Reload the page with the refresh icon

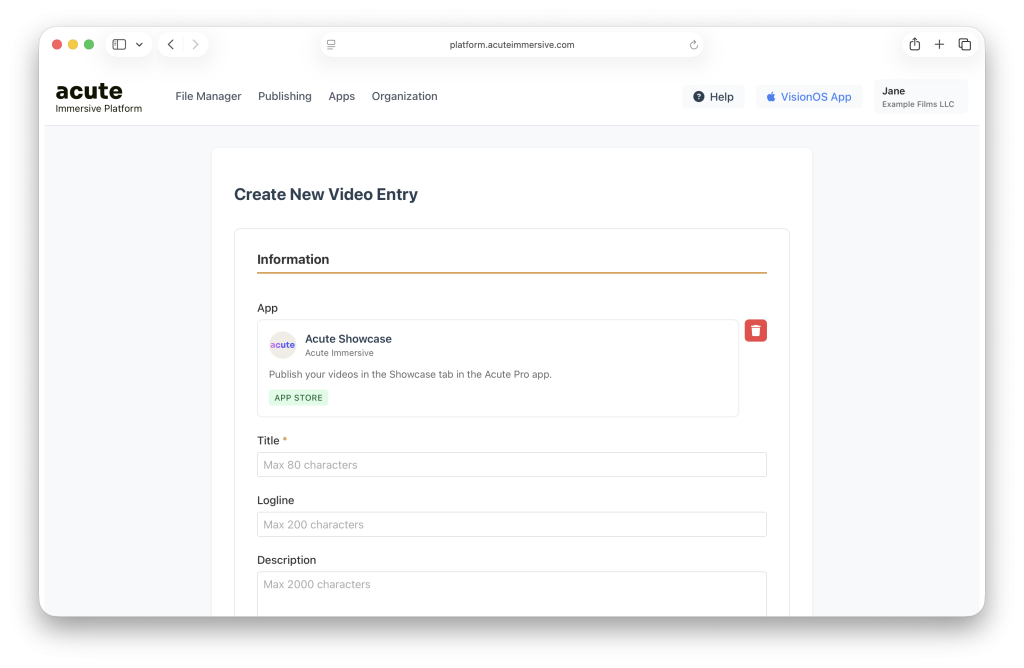click(x=694, y=45)
